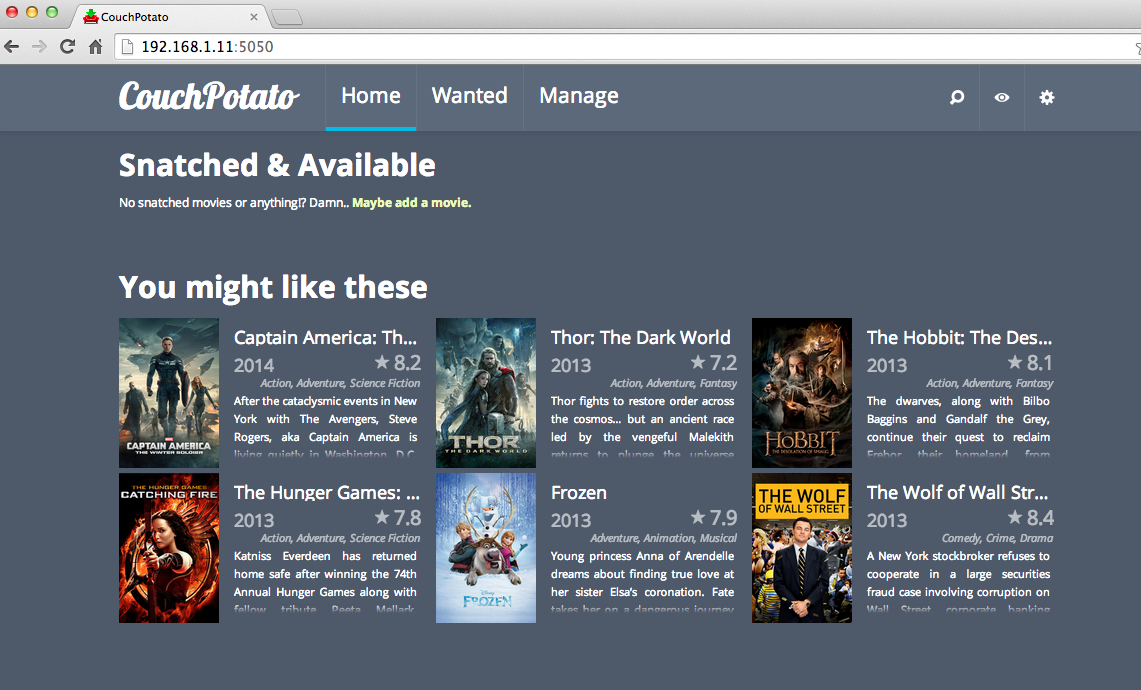Click the 8.2 star rating for Captain America

pos(398,362)
